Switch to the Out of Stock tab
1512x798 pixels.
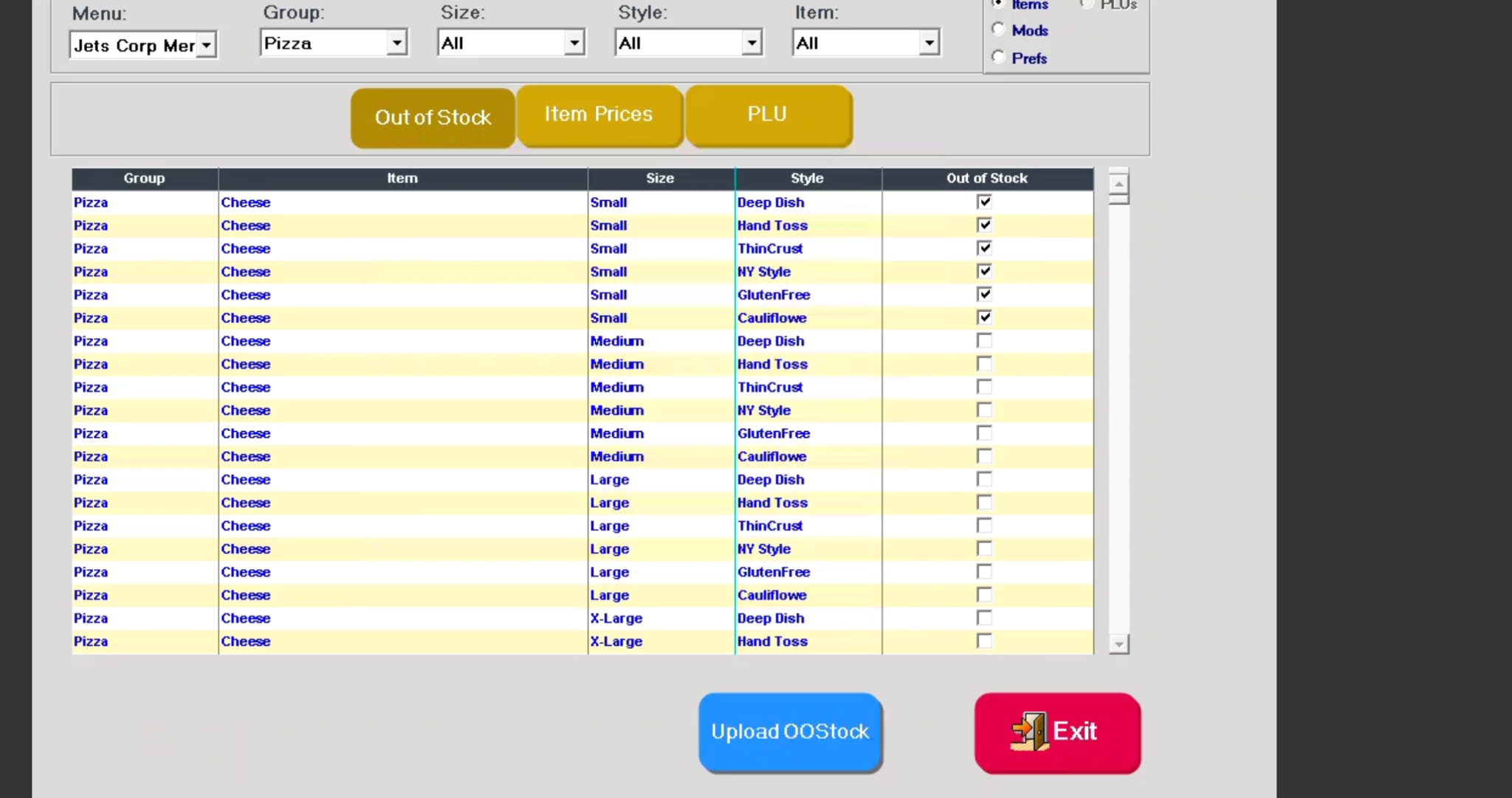pos(433,117)
